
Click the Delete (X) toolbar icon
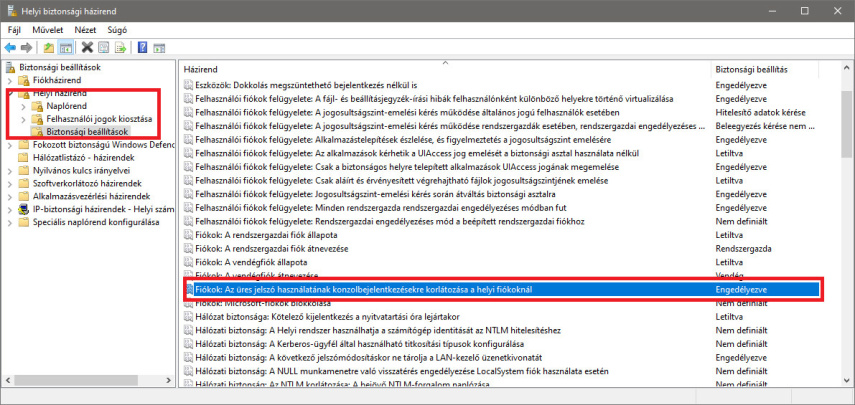[88, 47]
